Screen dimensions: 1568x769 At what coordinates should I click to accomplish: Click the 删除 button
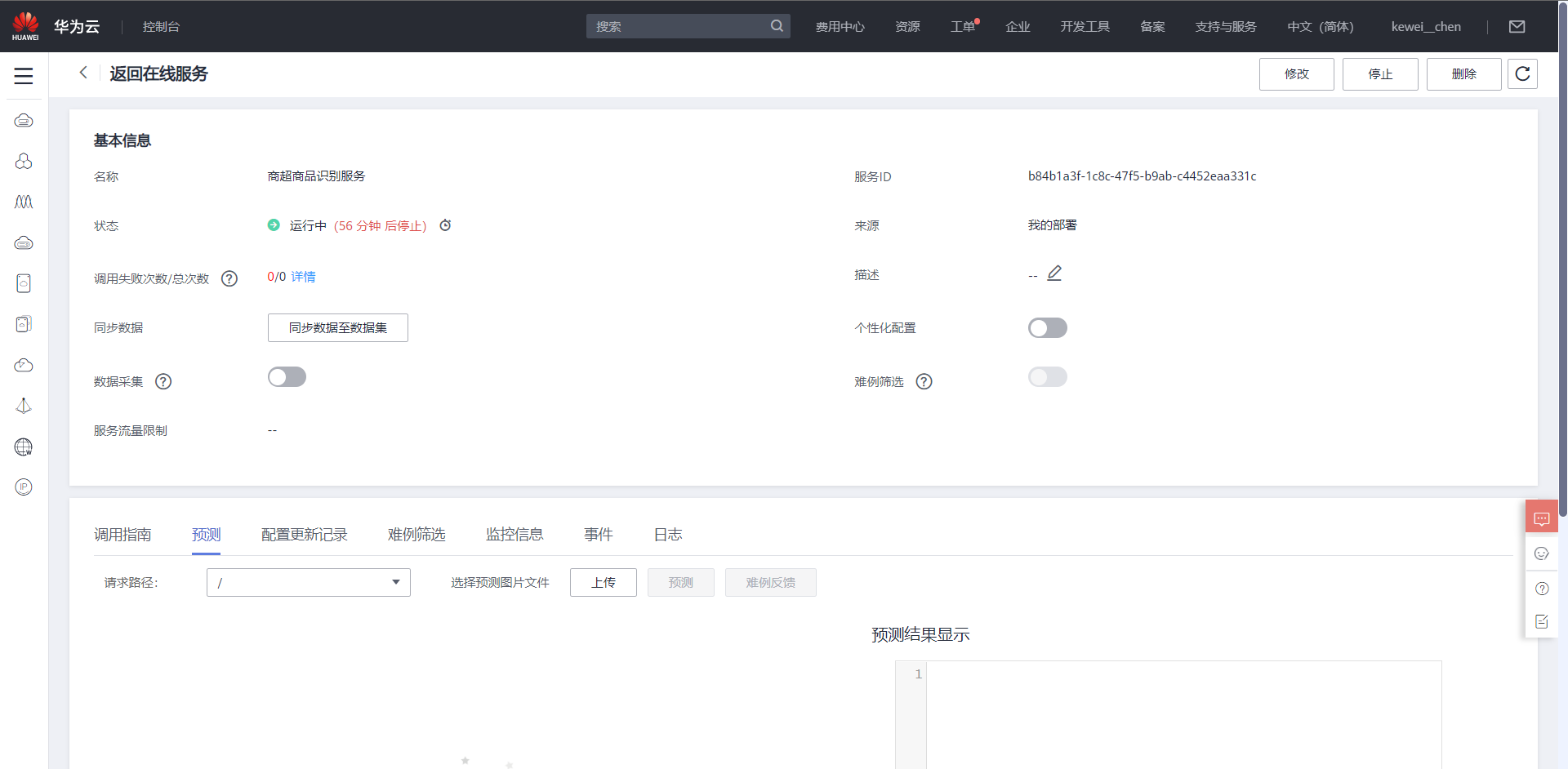[x=1464, y=73]
